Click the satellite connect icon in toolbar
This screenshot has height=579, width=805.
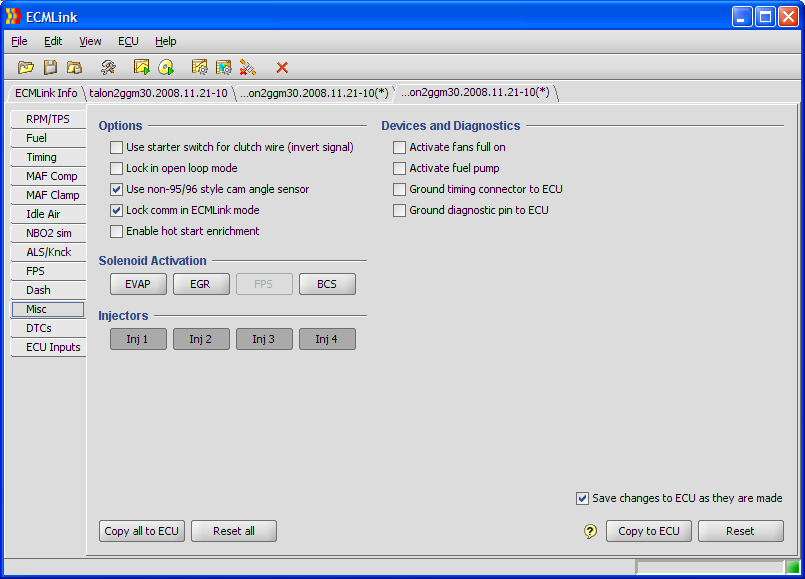click(x=247, y=67)
